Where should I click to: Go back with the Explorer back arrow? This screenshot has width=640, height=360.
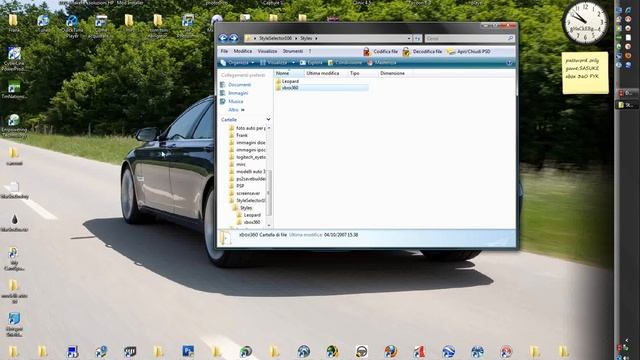223,38
